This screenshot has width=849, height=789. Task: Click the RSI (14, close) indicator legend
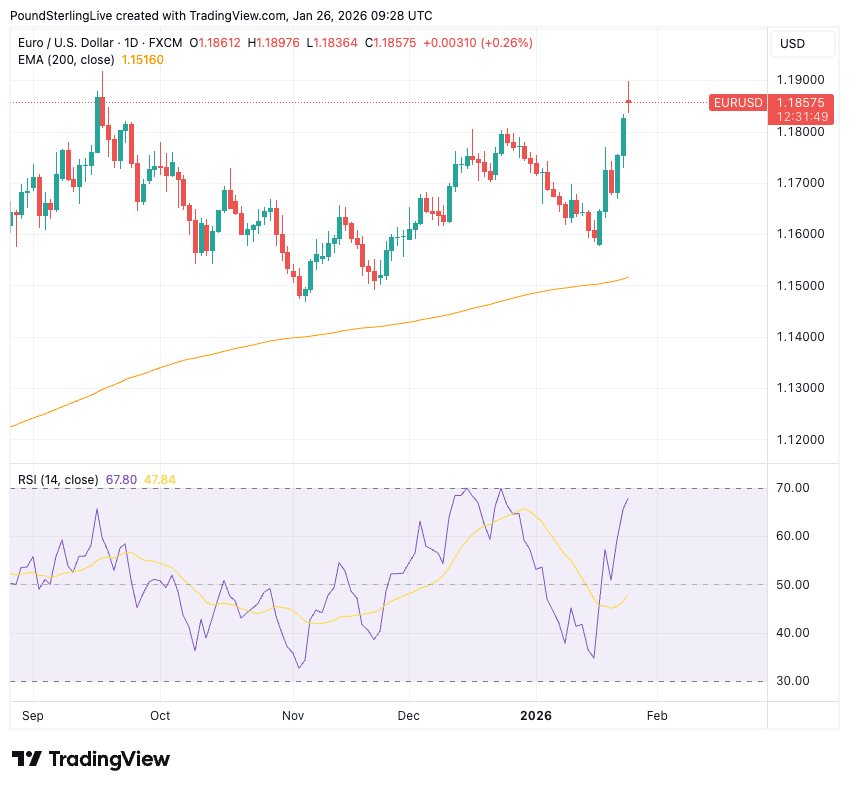pyautogui.click(x=58, y=480)
